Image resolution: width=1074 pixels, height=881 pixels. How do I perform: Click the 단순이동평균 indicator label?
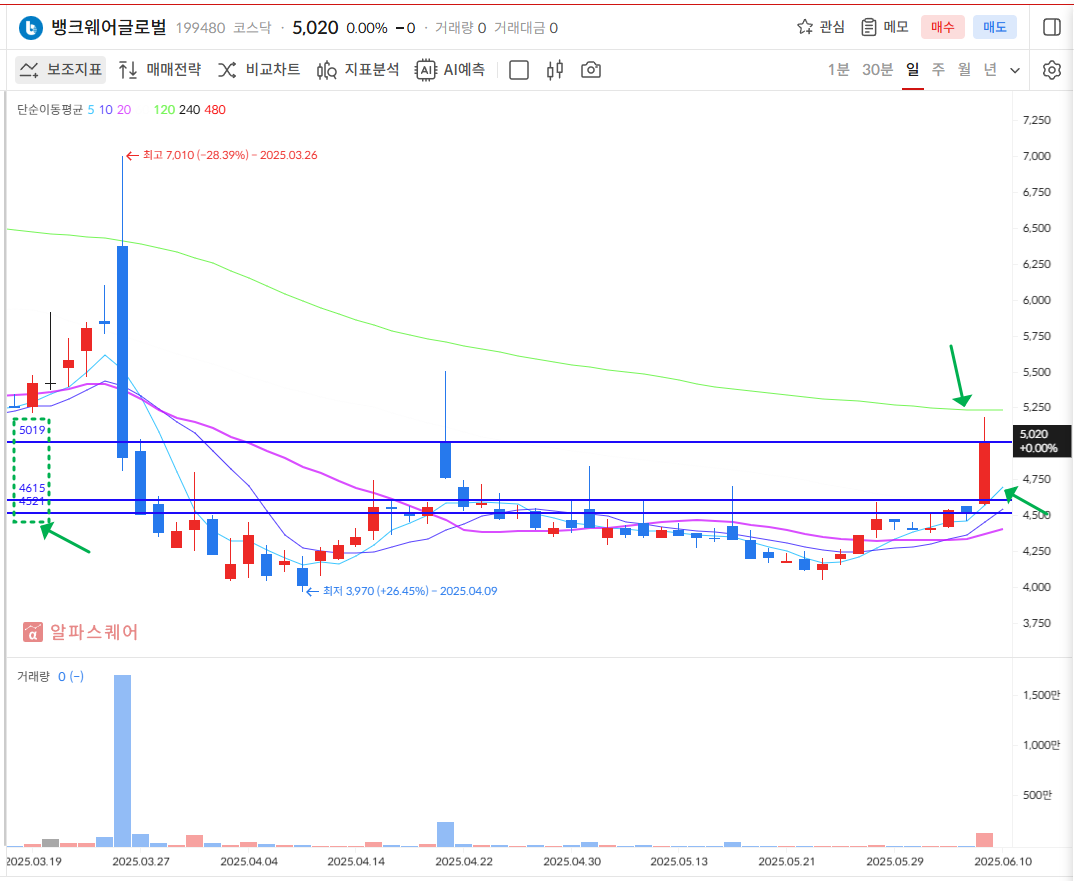(50, 110)
